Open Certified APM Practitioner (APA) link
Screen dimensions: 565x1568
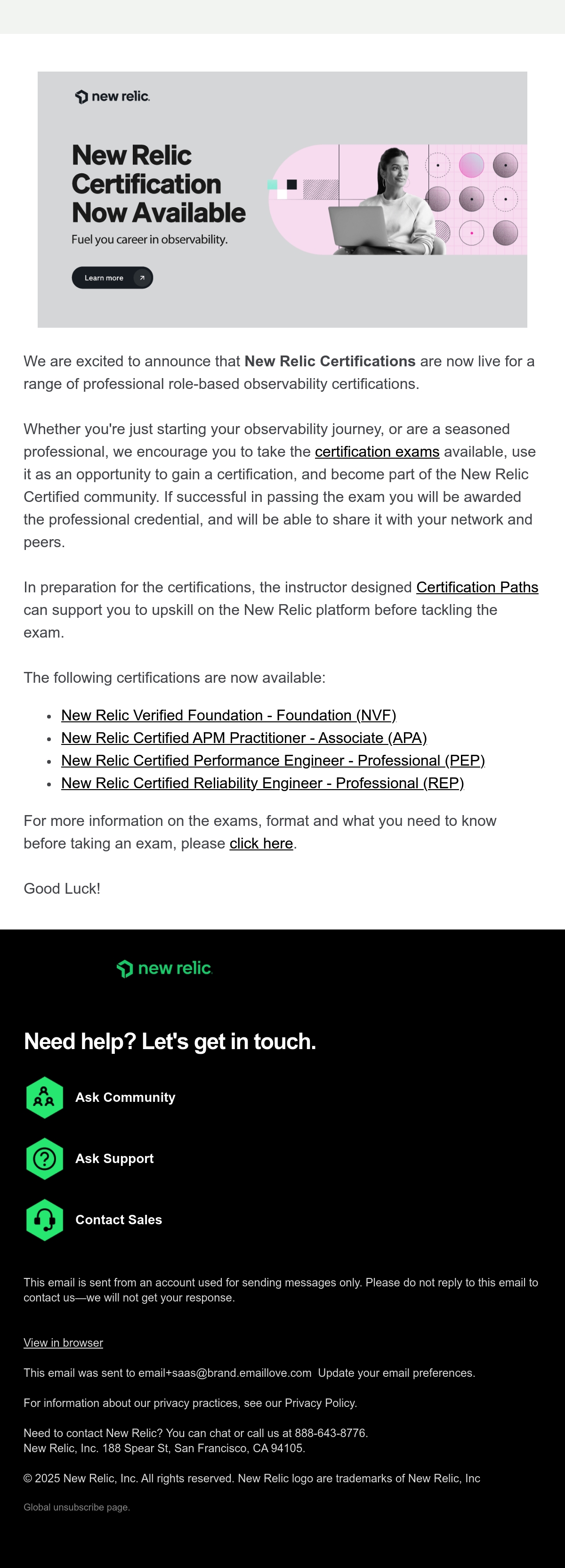point(244,738)
